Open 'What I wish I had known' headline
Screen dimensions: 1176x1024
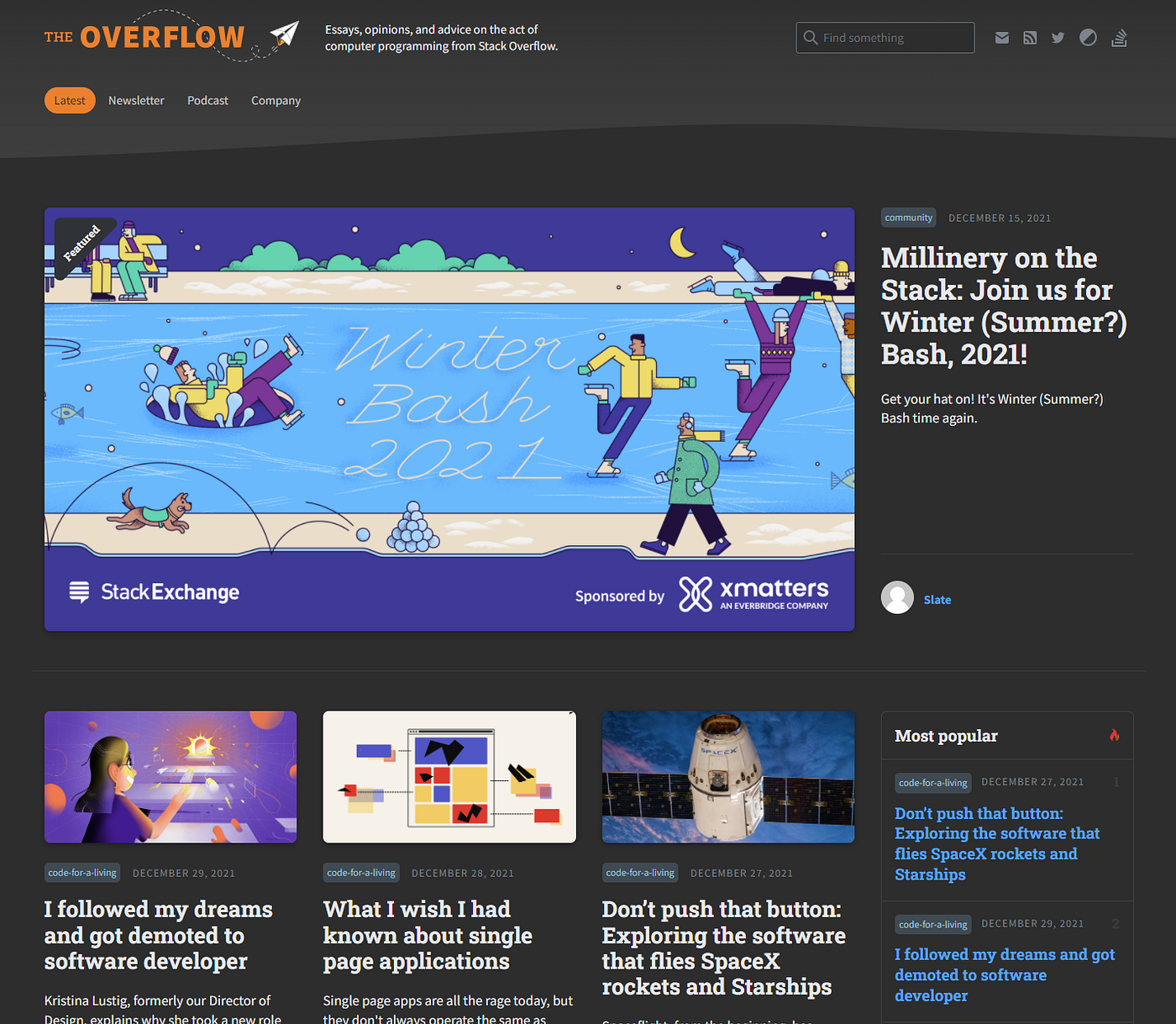(428, 936)
